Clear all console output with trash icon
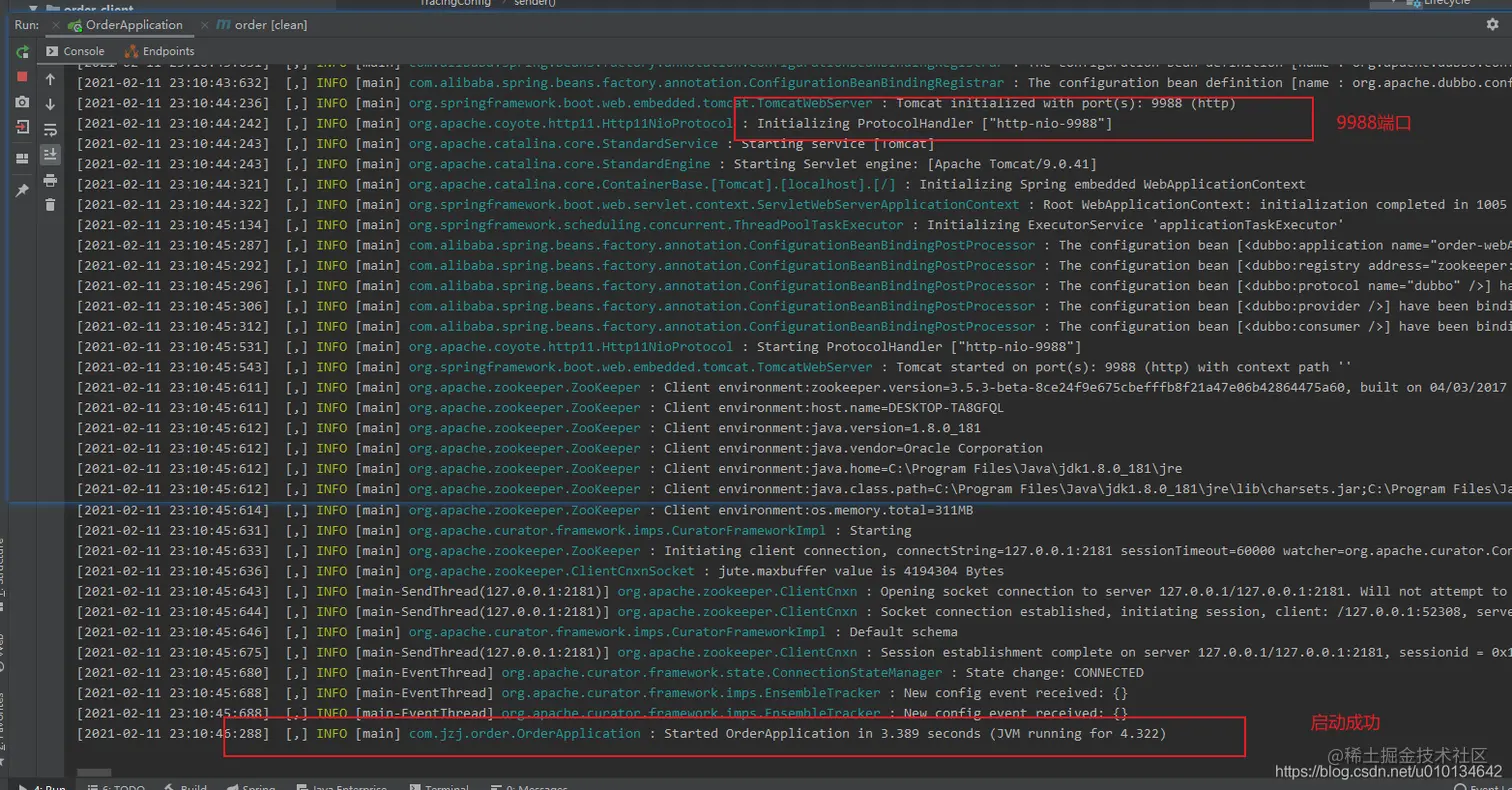 [50, 205]
